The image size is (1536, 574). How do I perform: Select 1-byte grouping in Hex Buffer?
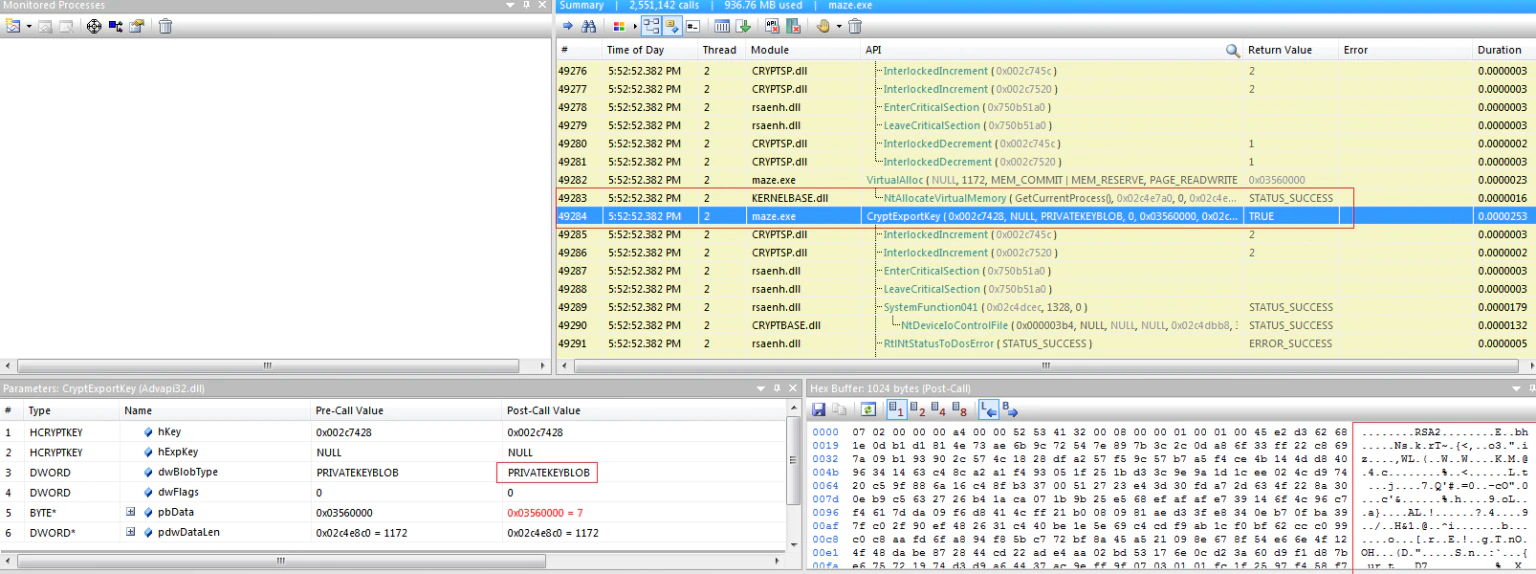tap(896, 410)
